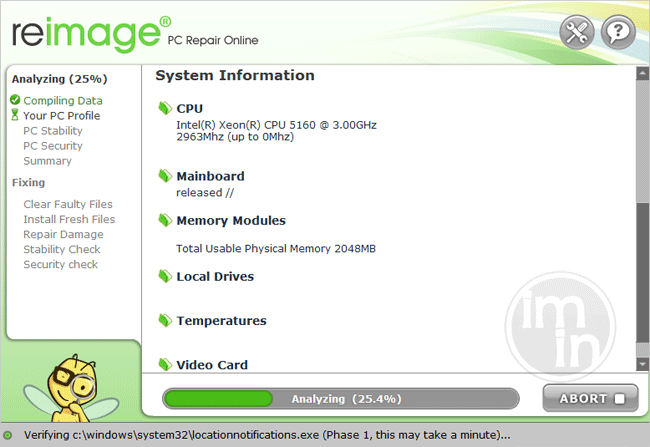Screen dimensions: 650x447
Task: Click the Analyzing 25.4% progress bar
Action: click(341, 398)
